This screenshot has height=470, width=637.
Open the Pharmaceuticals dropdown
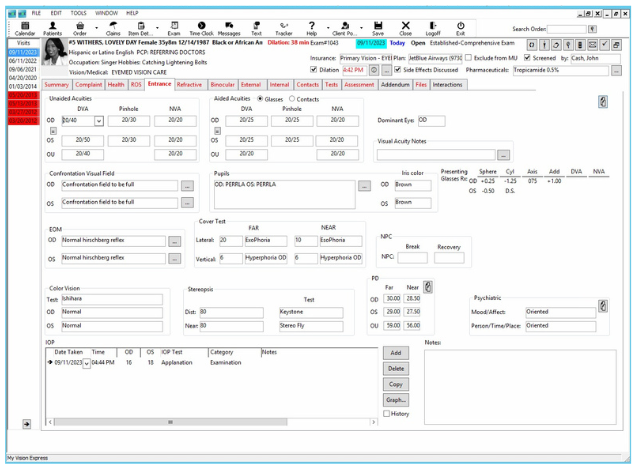(x=615, y=70)
